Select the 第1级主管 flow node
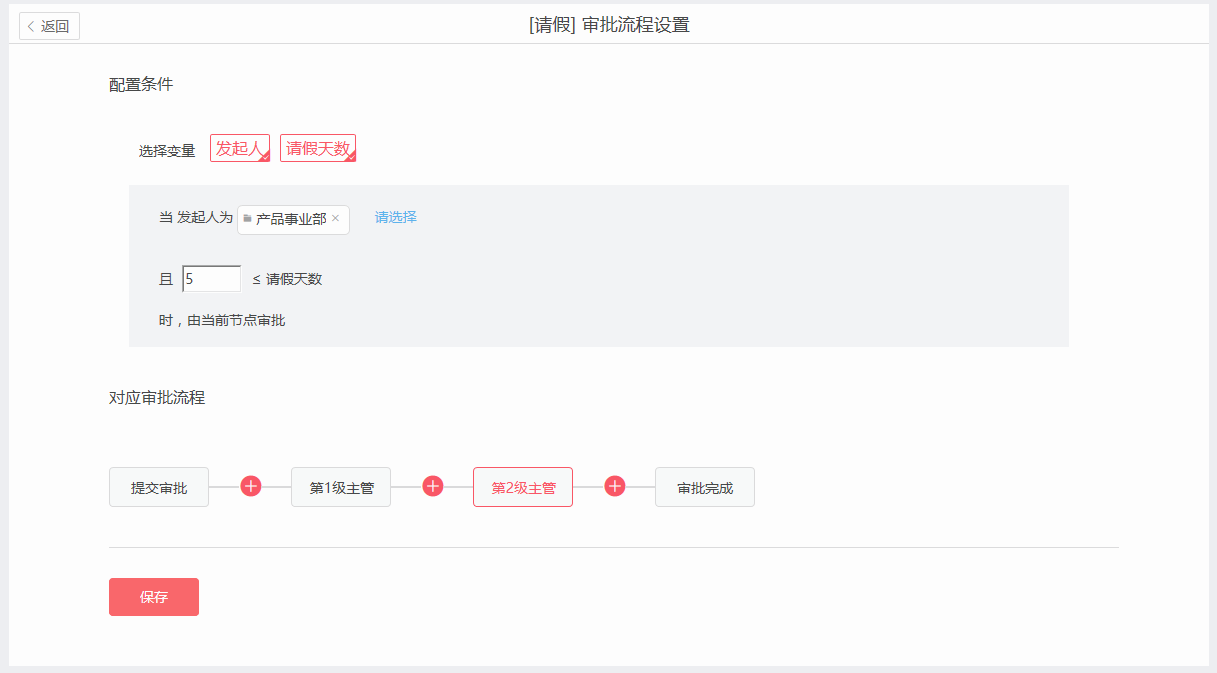 (x=341, y=487)
